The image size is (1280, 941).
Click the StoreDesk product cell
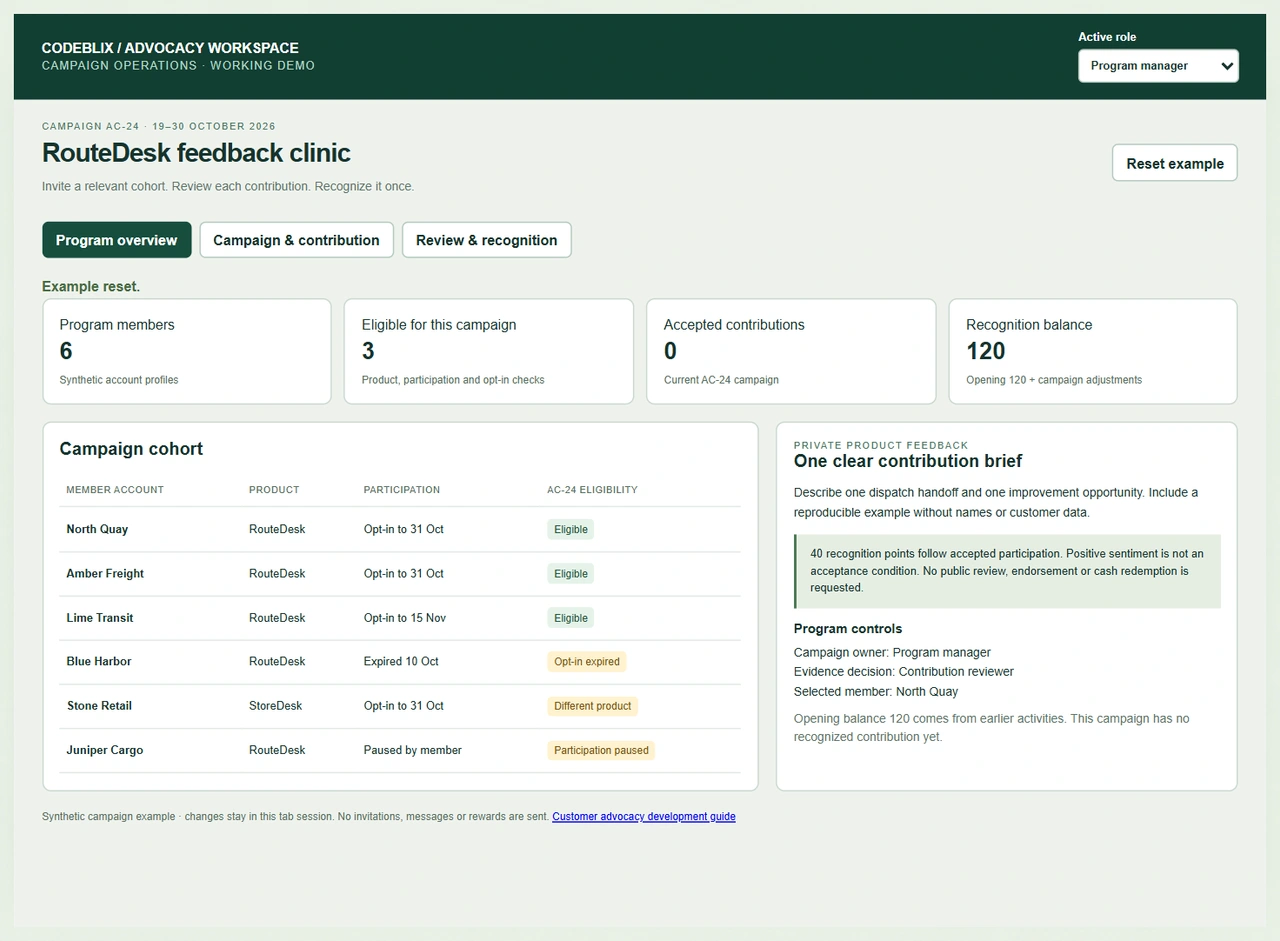[276, 705]
